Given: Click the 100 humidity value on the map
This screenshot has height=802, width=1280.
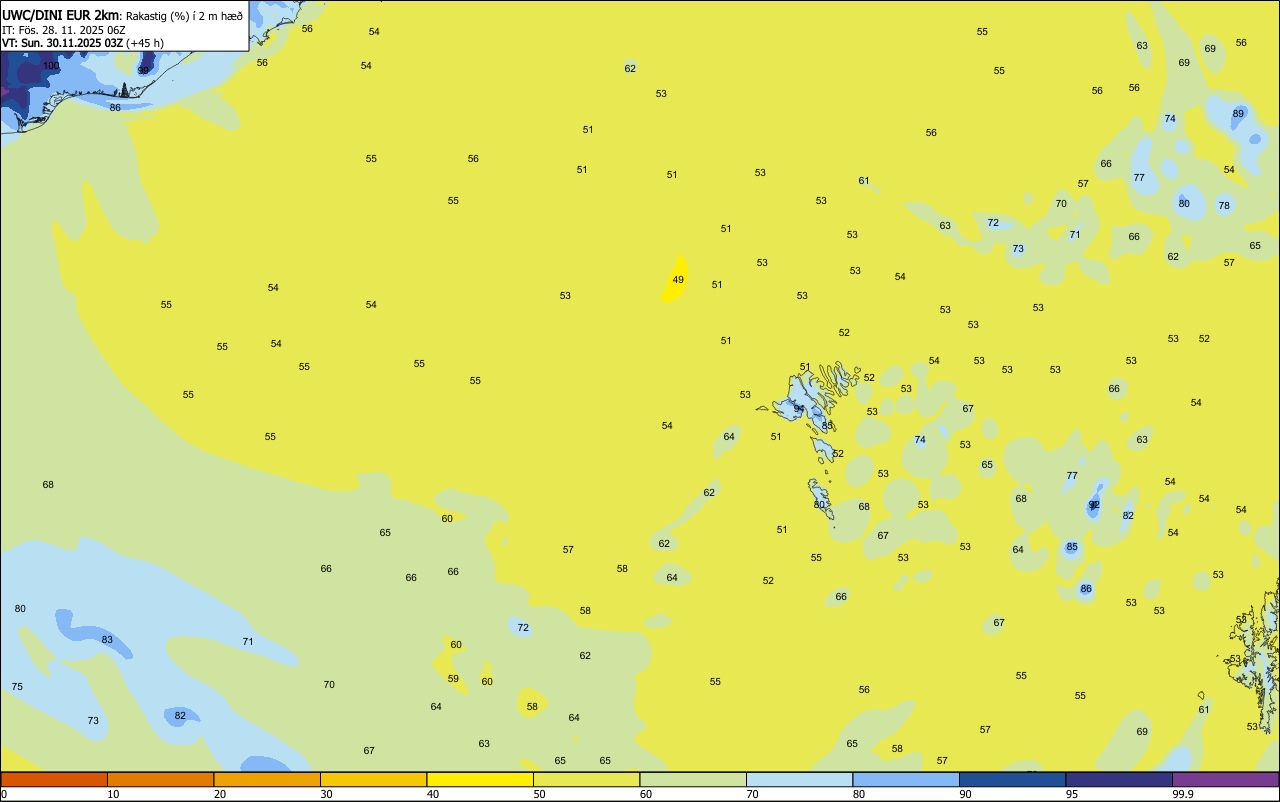Looking at the screenshot, I should [x=51, y=65].
